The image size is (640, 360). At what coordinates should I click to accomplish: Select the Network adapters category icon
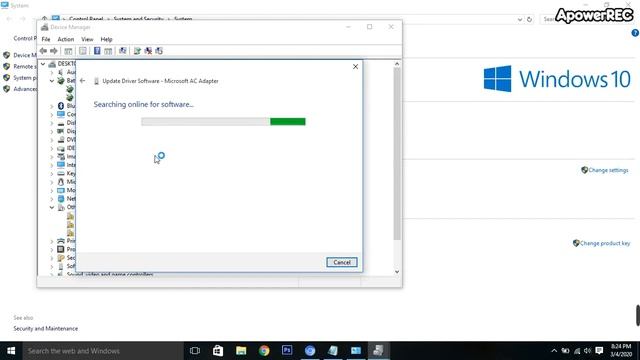coord(61,199)
